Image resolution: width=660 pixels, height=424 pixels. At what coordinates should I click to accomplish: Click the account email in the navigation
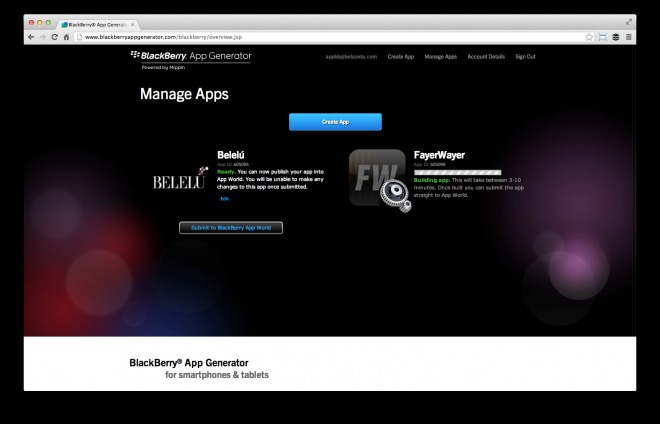[351, 56]
